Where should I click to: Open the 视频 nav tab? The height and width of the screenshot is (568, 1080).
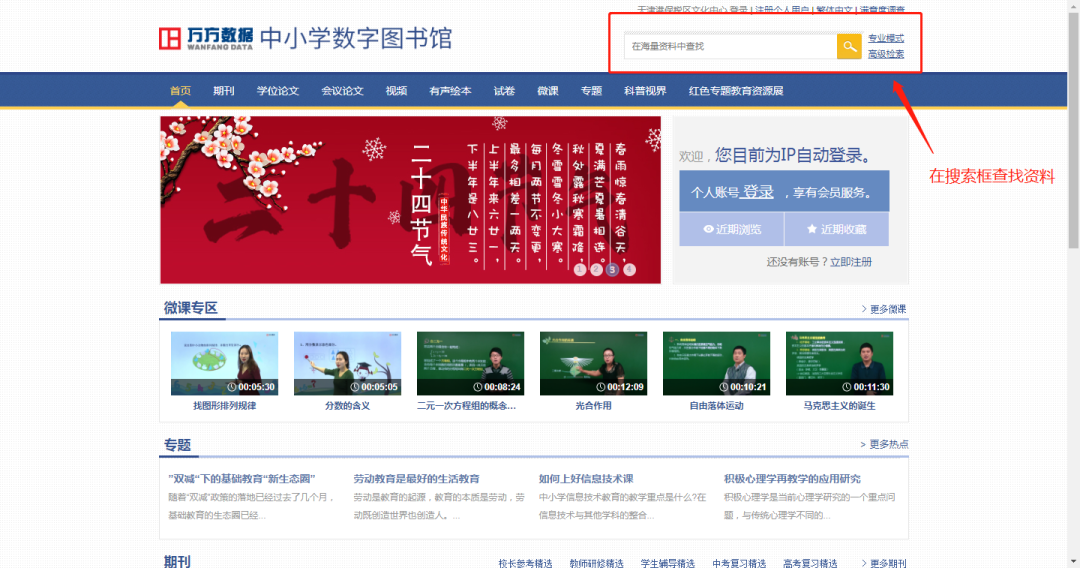[x=396, y=90]
